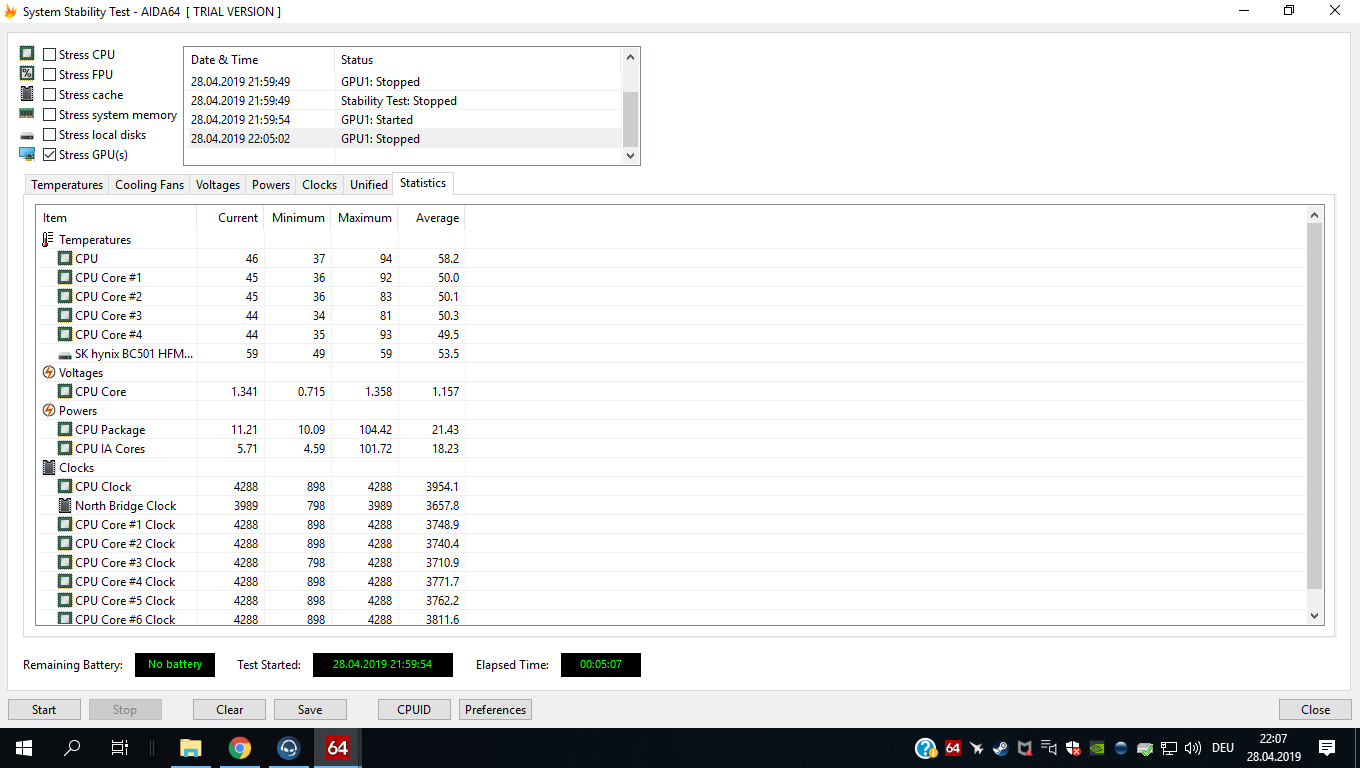Open the Action Center notifications icon
Screen dimensions: 1360x768
click(x=1327, y=748)
